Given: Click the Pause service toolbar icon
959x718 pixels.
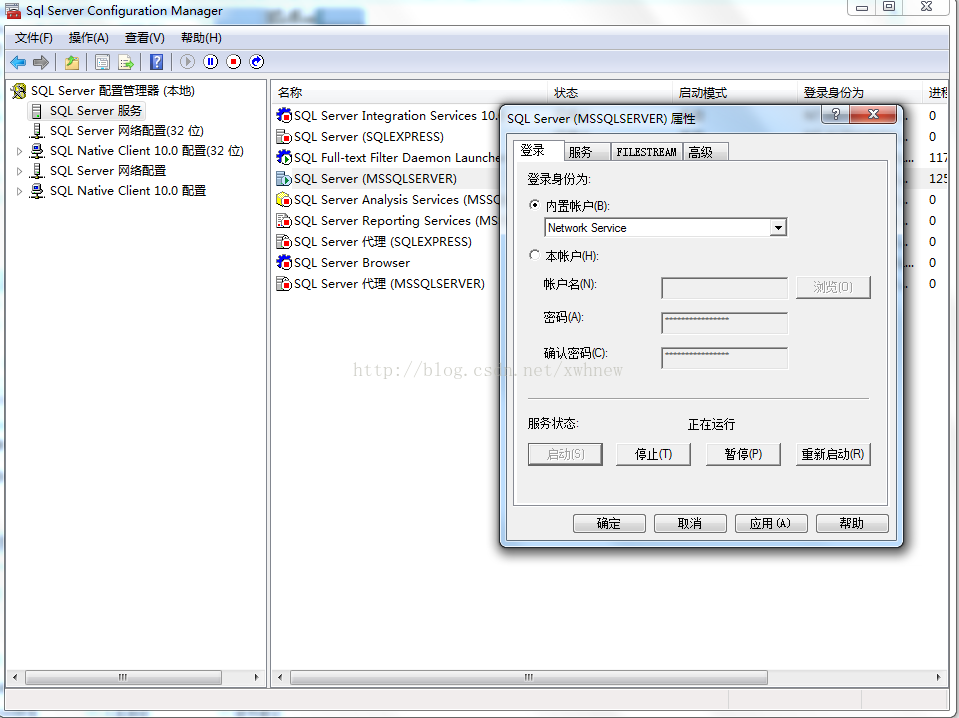Looking at the screenshot, I should click(211, 62).
